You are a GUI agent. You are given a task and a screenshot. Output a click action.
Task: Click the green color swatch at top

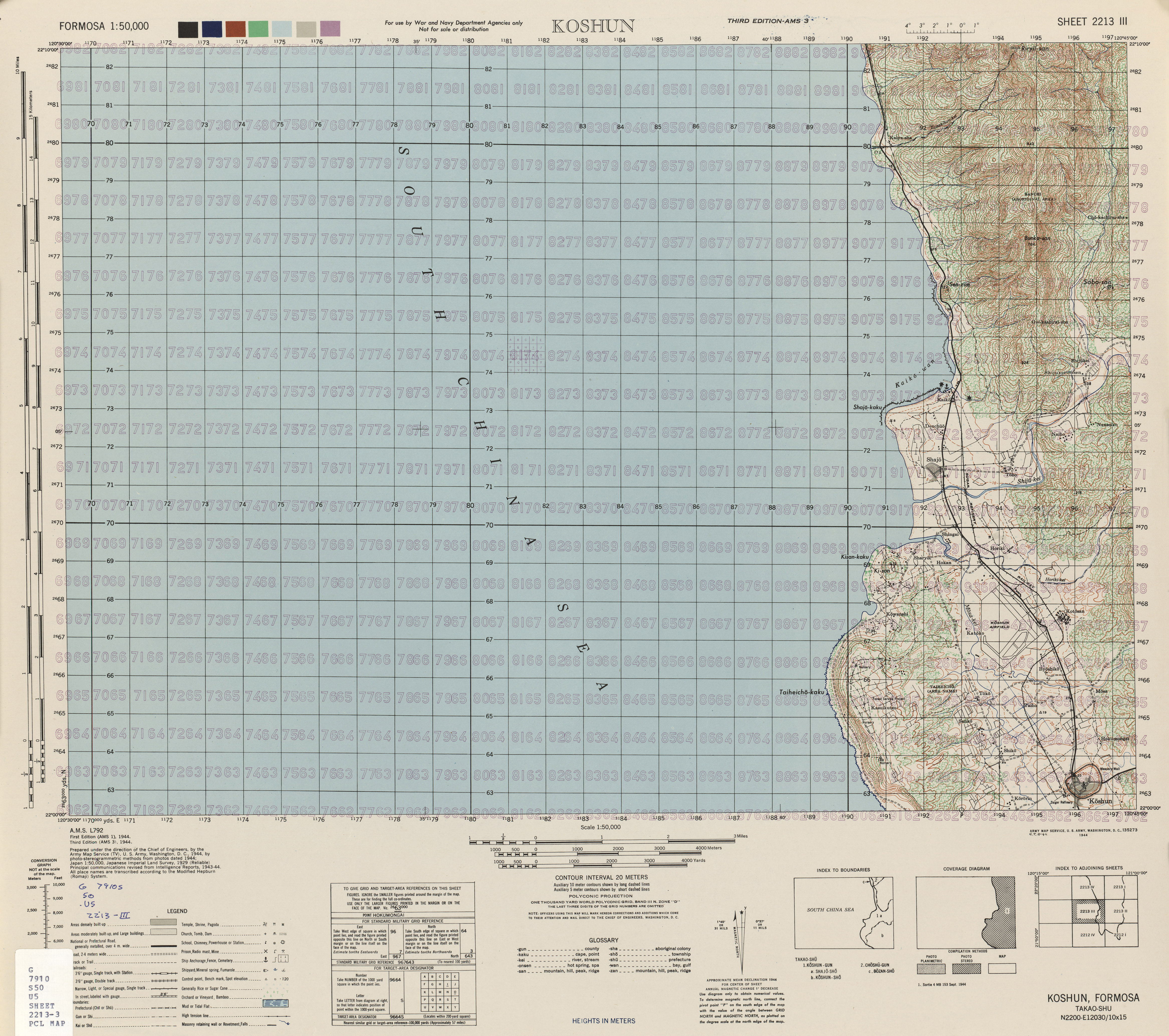pyautogui.click(x=259, y=29)
